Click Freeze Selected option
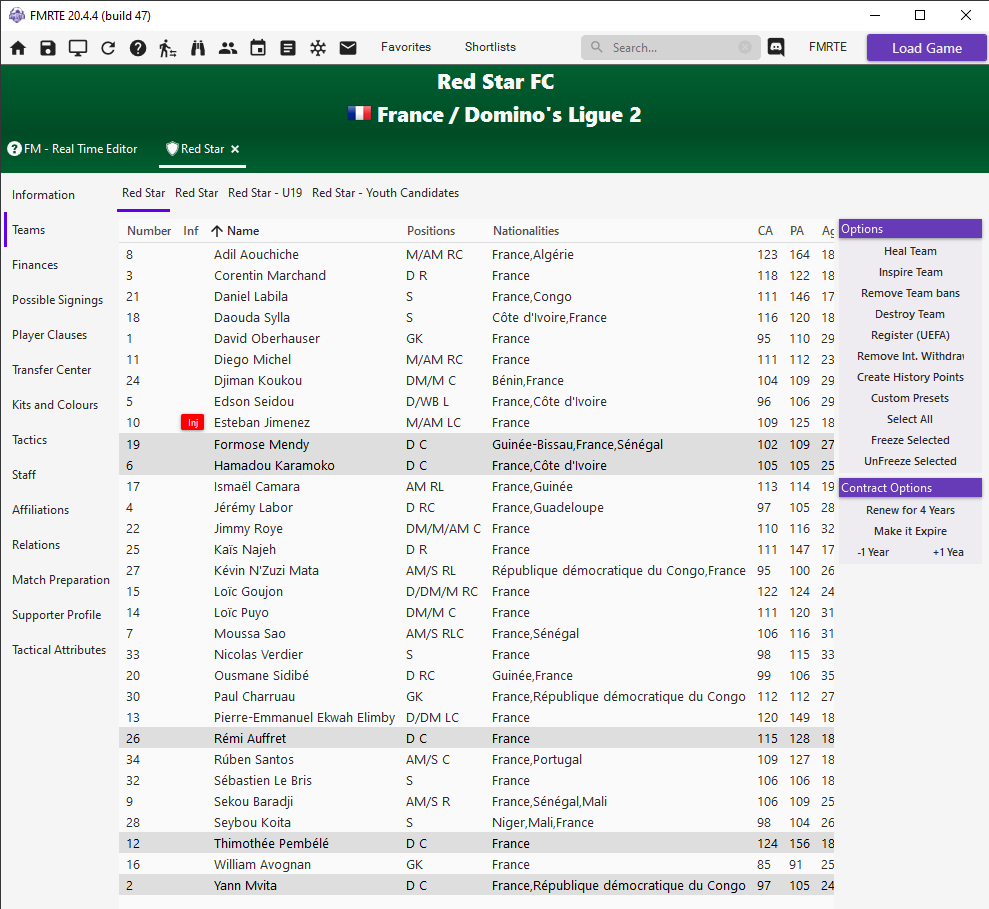This screenshot has width=989, height=909. pos(910,440)
